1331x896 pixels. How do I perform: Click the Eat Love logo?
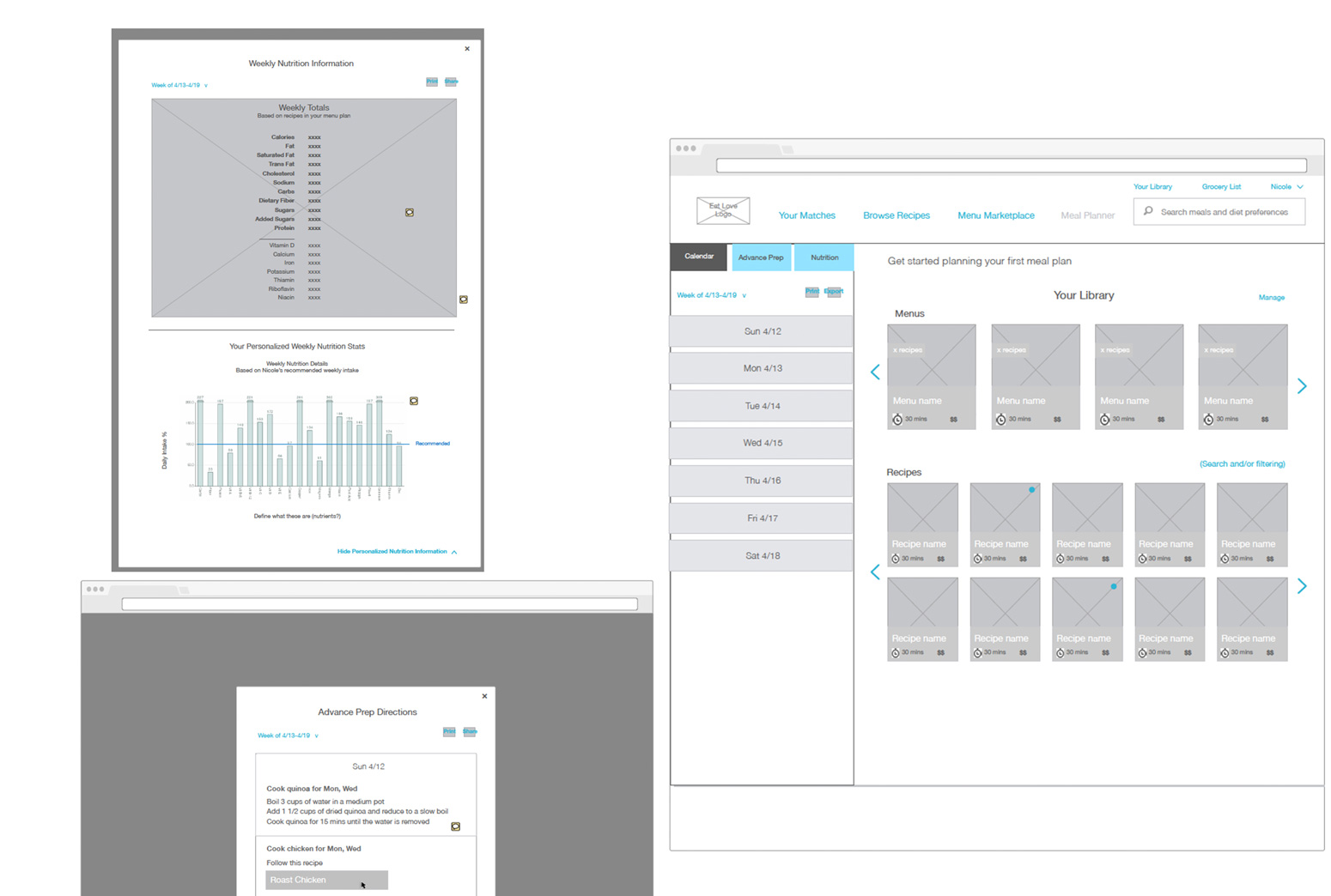tap(723, 210)
